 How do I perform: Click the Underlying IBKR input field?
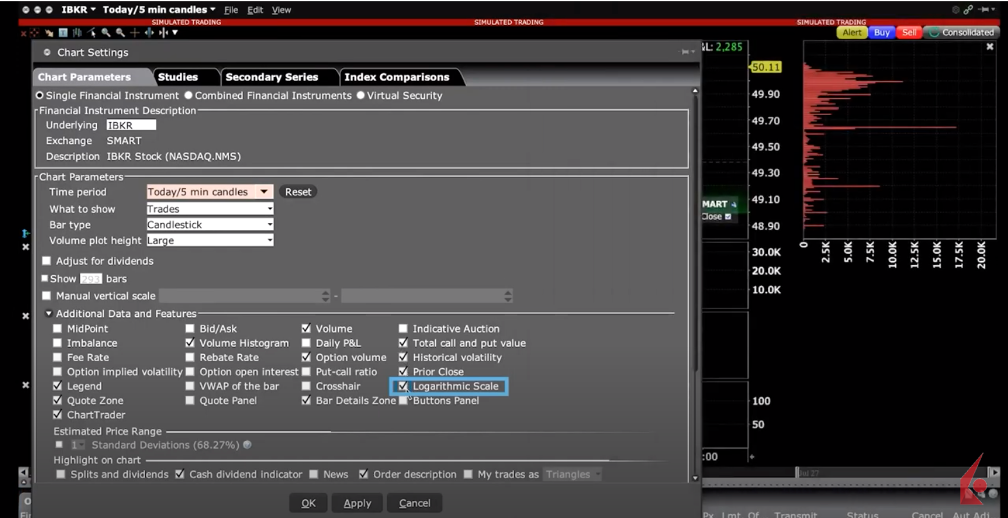(131, 126)
